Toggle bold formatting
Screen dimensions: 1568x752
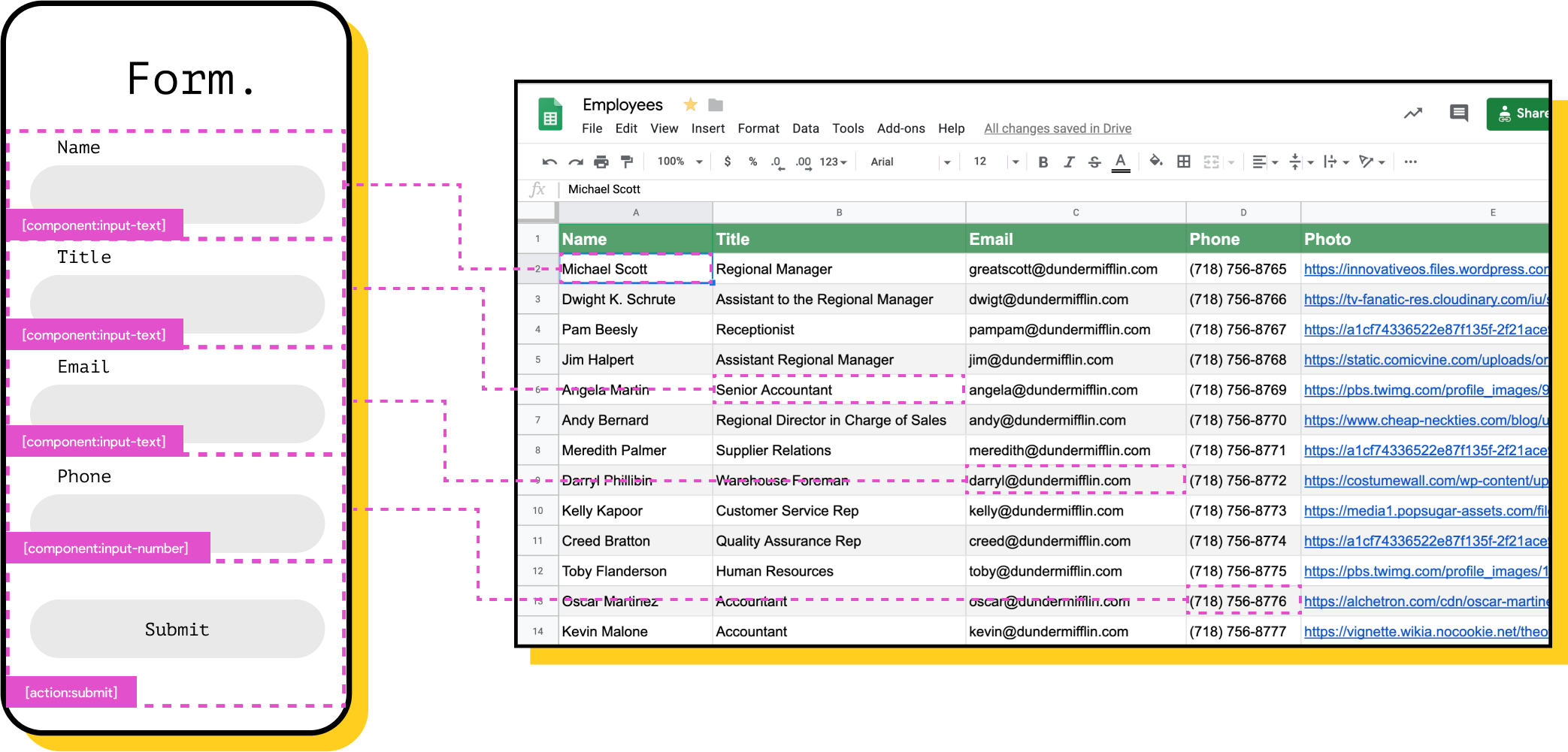click(1043, 162)
